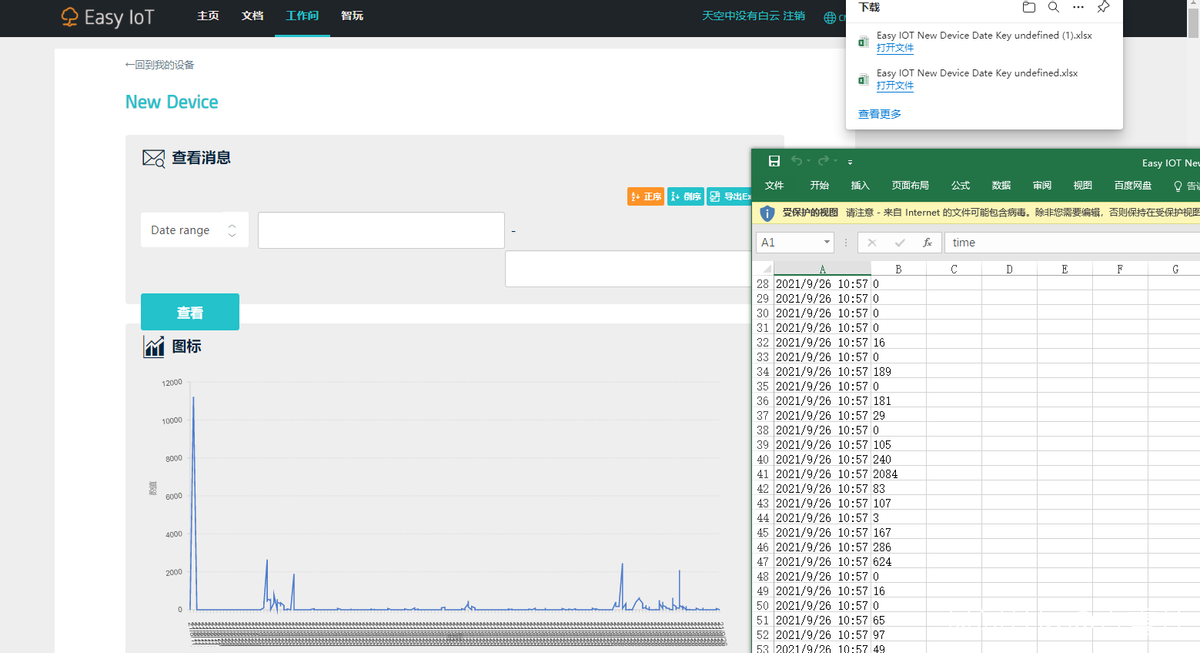The image size is (1200, 653).
Task: Click the search downloads magnifier icon
Action: [x=1053, y=8]
